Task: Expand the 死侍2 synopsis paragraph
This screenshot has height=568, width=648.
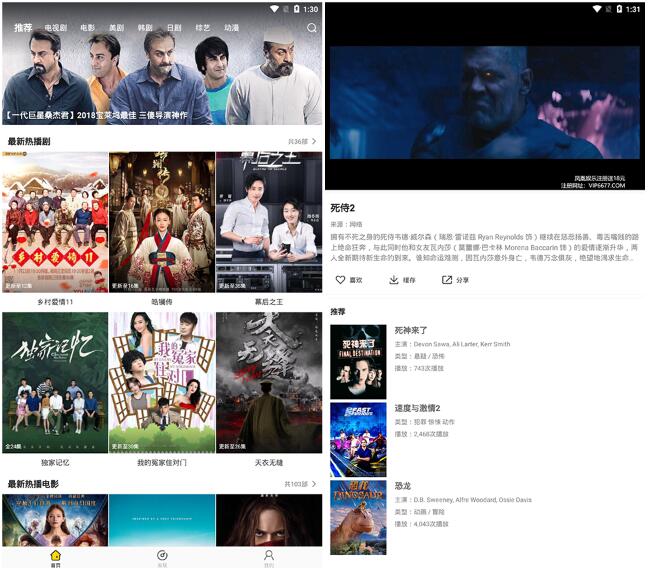Action: click(x=484, y=247)
